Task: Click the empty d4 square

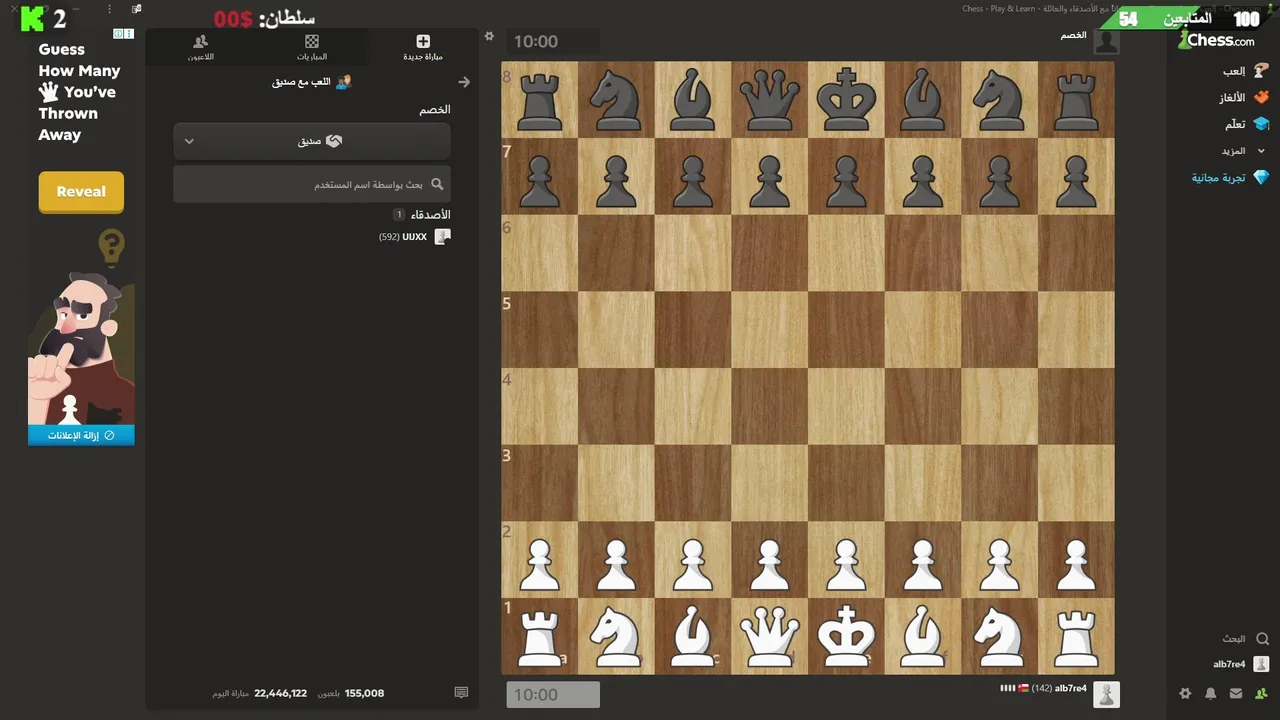Action: tap(769, 406)
